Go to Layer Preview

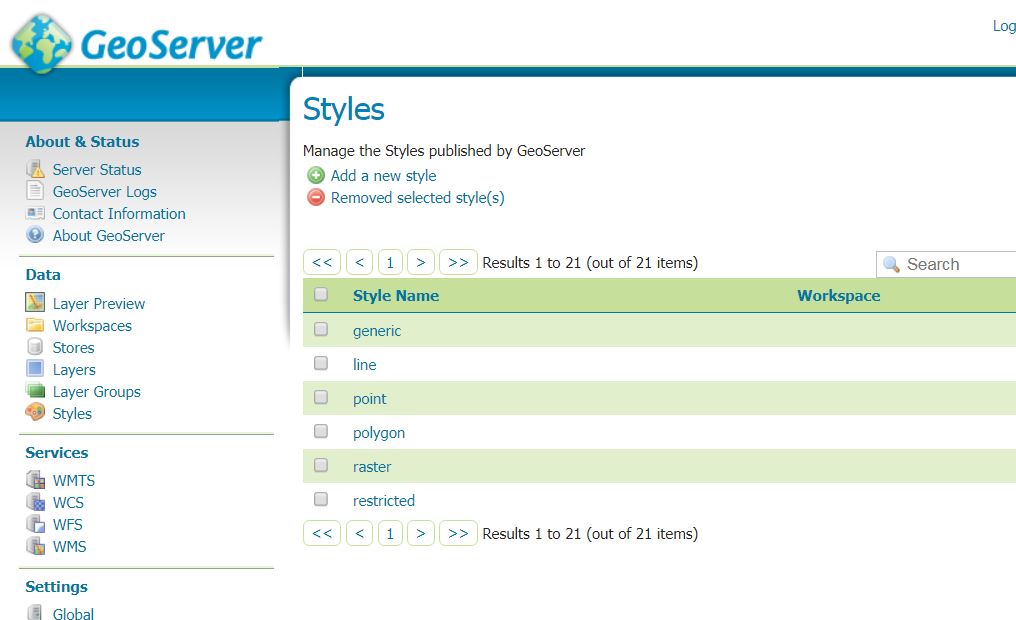pos(98,304)
